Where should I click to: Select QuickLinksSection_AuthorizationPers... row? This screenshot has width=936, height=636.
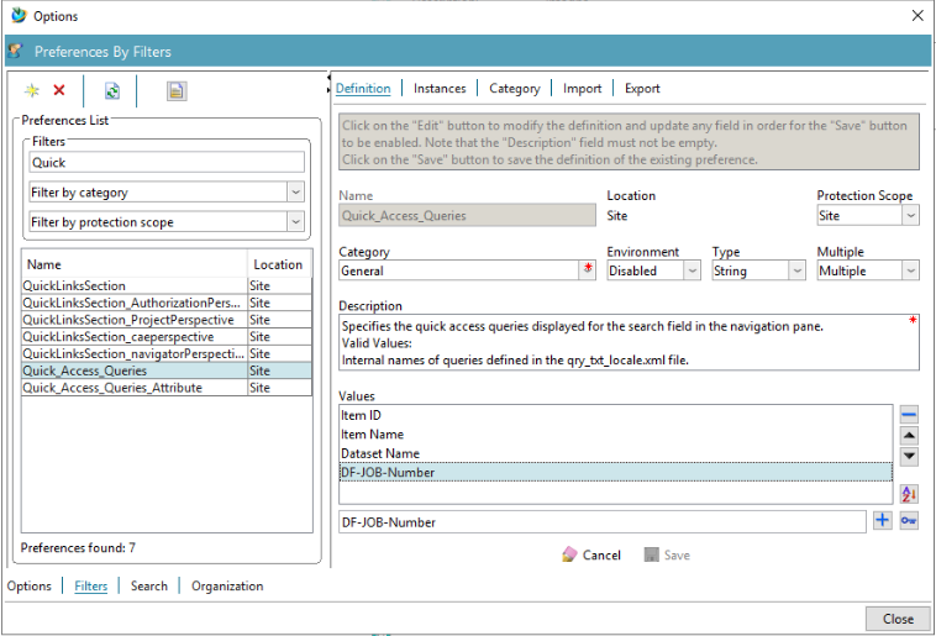pos(167,303)
